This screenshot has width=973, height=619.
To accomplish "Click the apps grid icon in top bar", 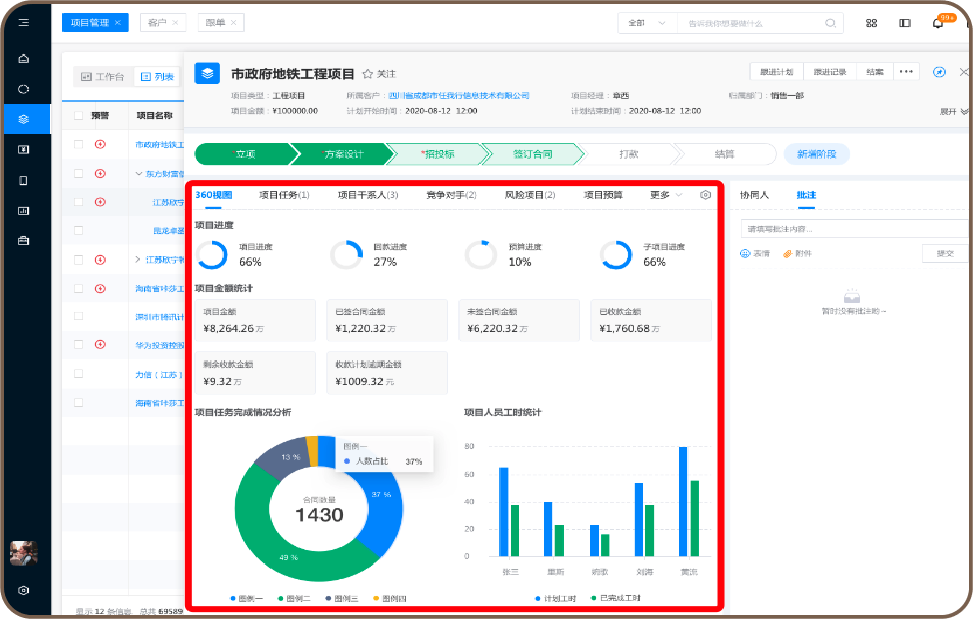I will tap(872, 21).
